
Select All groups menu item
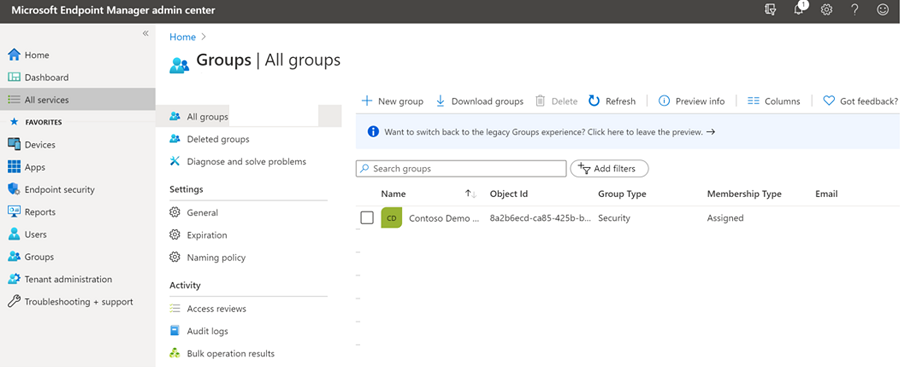coord(248,117)
